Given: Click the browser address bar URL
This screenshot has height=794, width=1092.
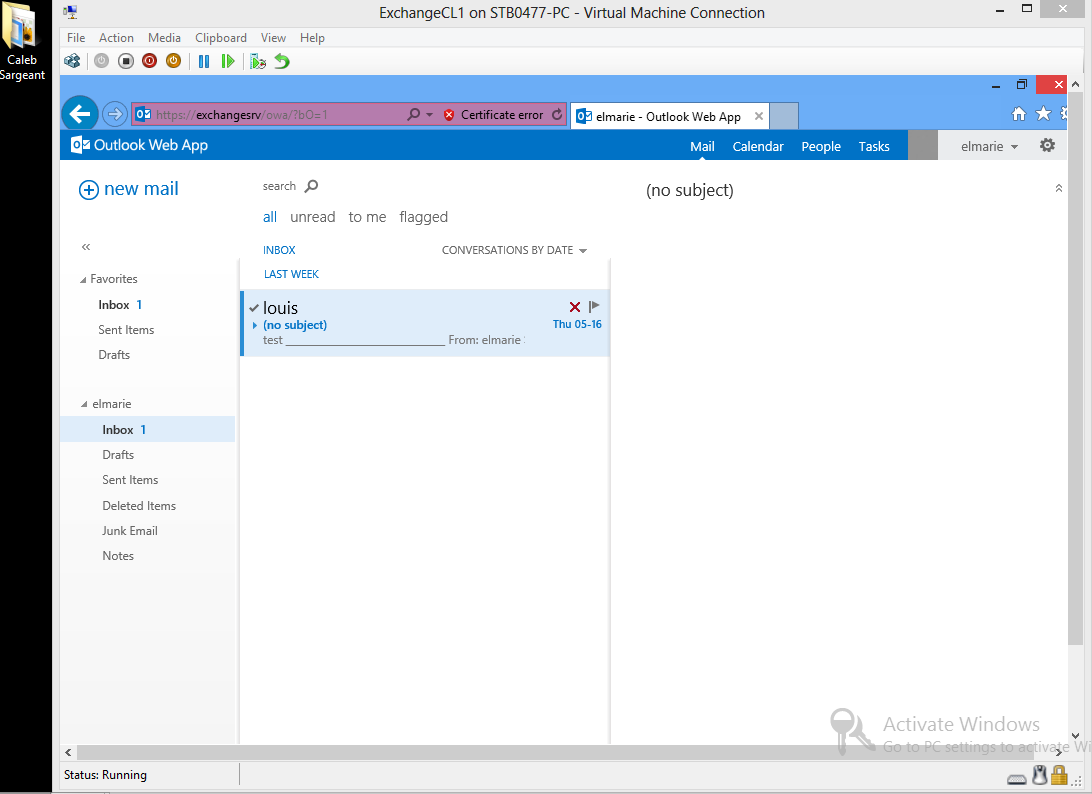Looking at the screenshot, I should coord(241,115).
